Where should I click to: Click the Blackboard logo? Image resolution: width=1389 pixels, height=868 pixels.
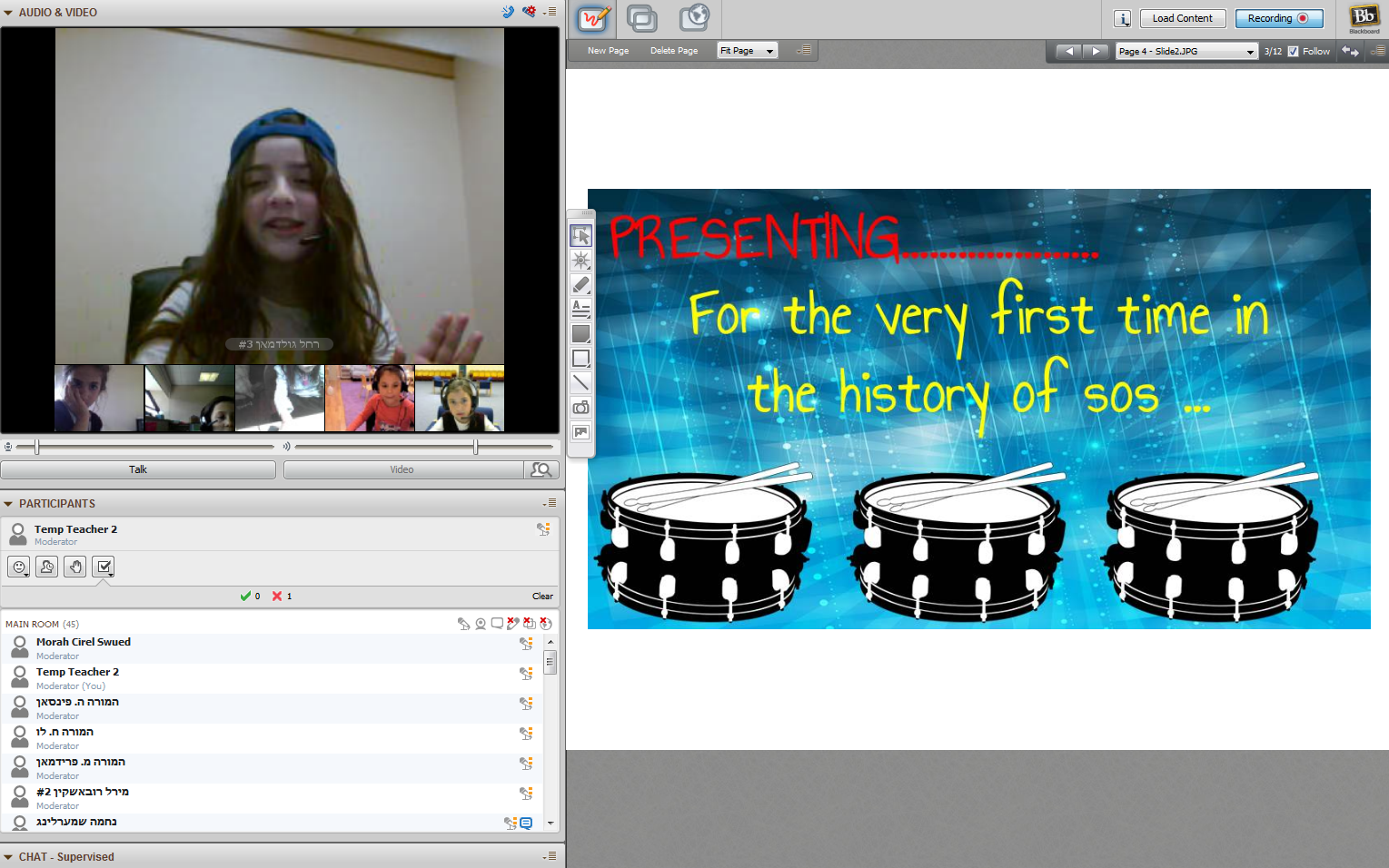1364,18
